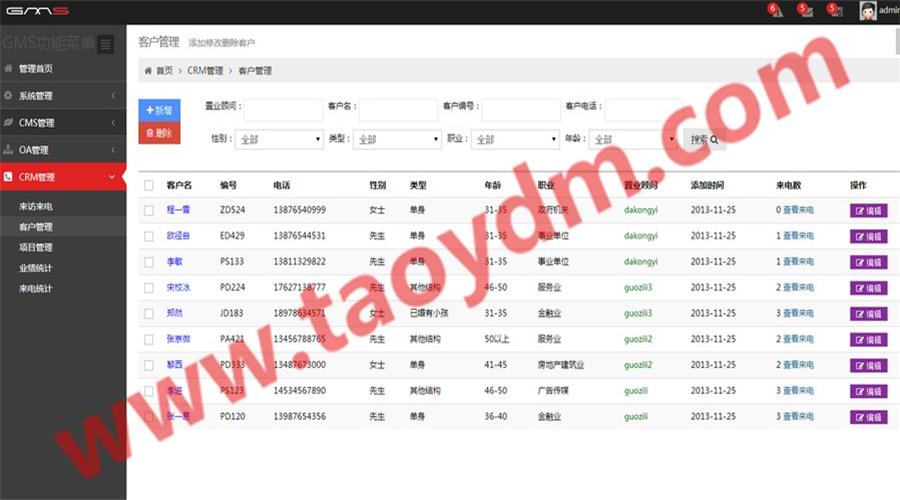Click consultant guozili3 in PD224 row
900x500 pixels.
tap(638, 288)
